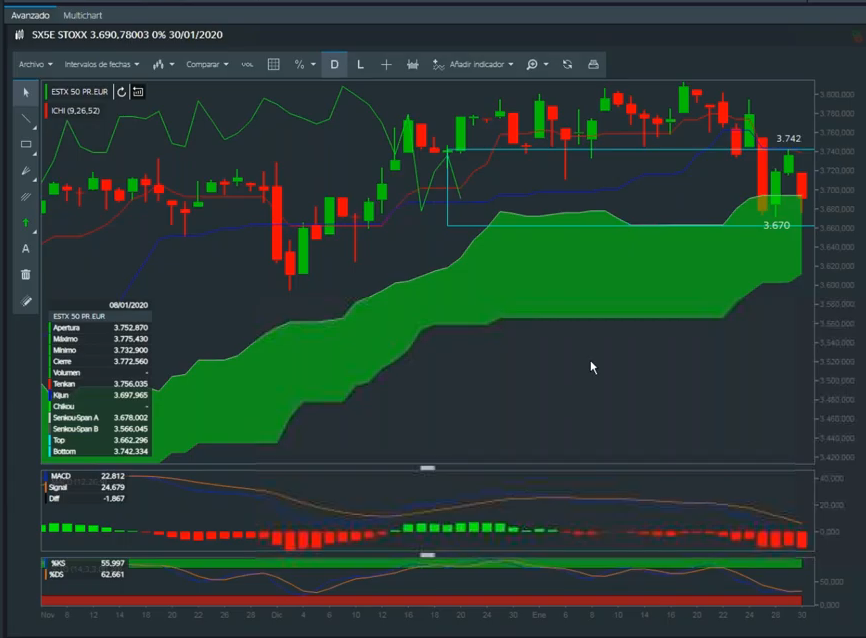Click the Apertura 3.752,870 row
This screenshot has height=638, width=866.
tap(100, 328)
